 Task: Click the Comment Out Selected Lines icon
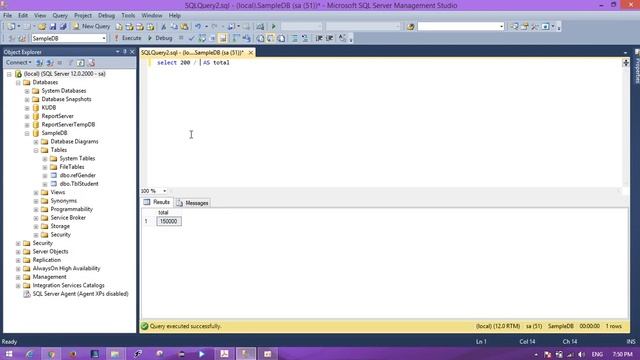[294, 38]
